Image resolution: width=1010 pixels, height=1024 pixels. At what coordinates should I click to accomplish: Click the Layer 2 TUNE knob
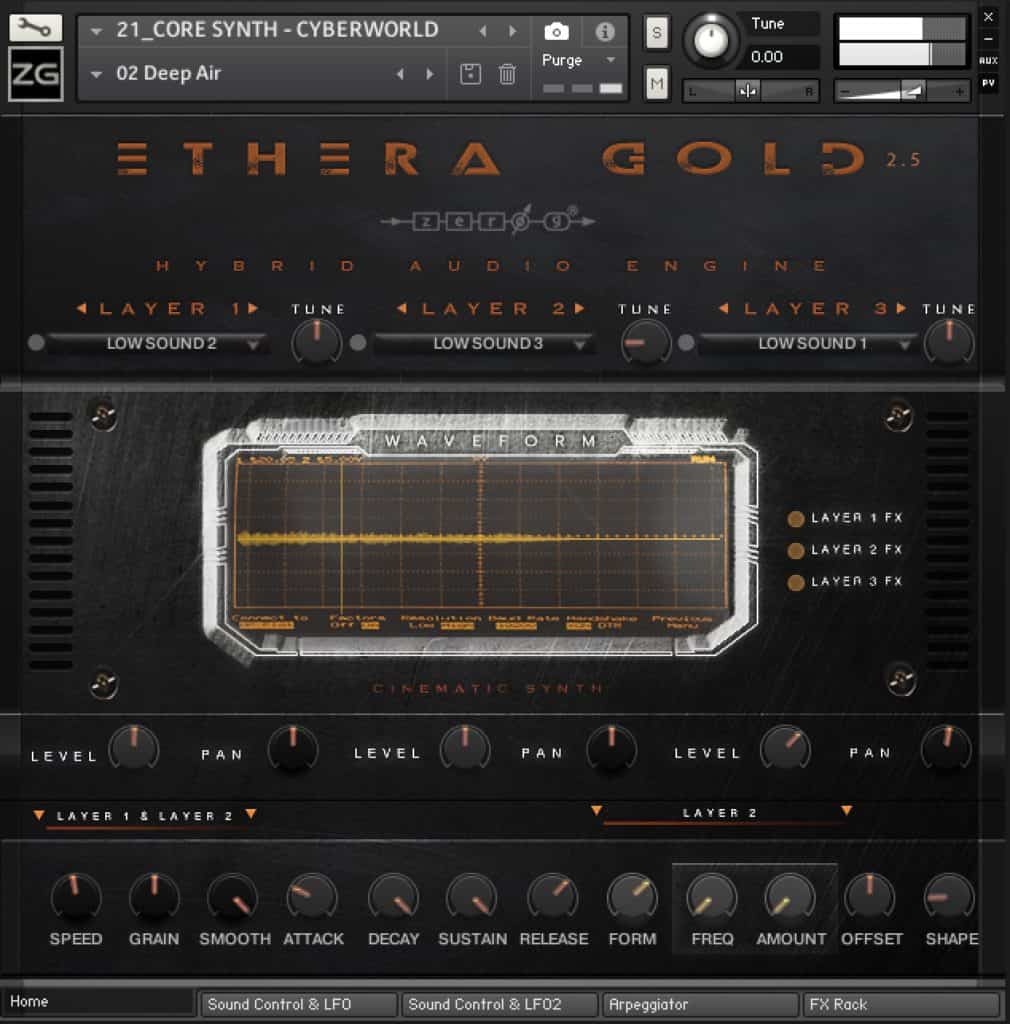645,342
